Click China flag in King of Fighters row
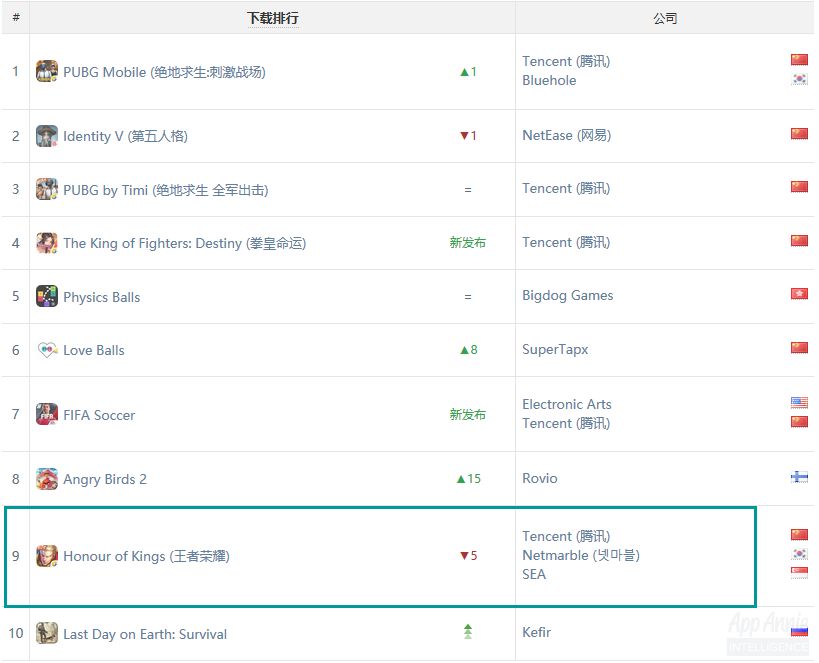 (799, 241)
